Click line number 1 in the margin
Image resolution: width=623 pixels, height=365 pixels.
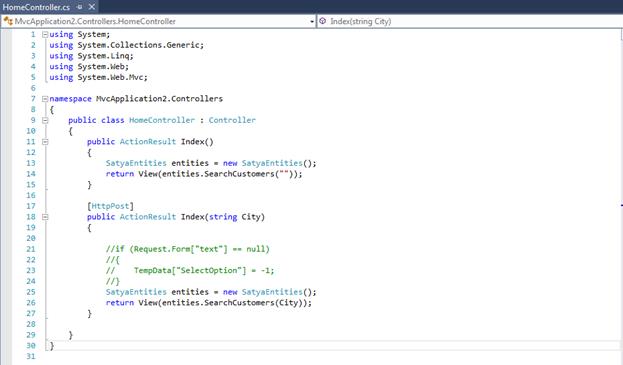tap(33, 35)
